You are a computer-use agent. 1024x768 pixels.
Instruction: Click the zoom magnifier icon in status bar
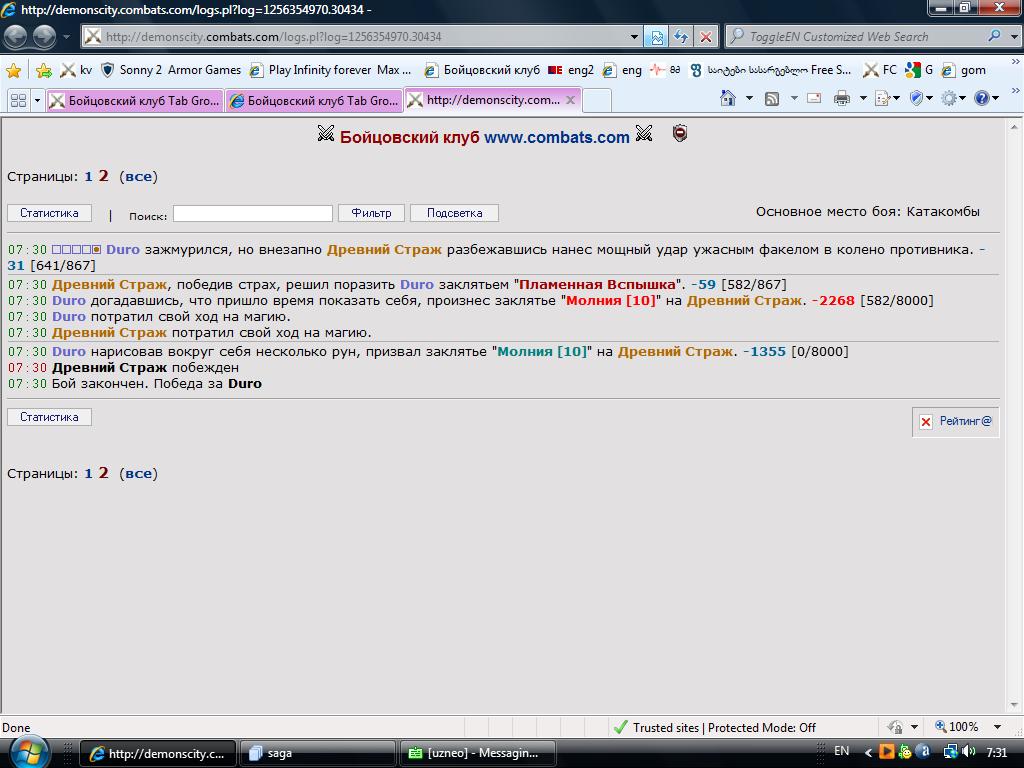940,726
